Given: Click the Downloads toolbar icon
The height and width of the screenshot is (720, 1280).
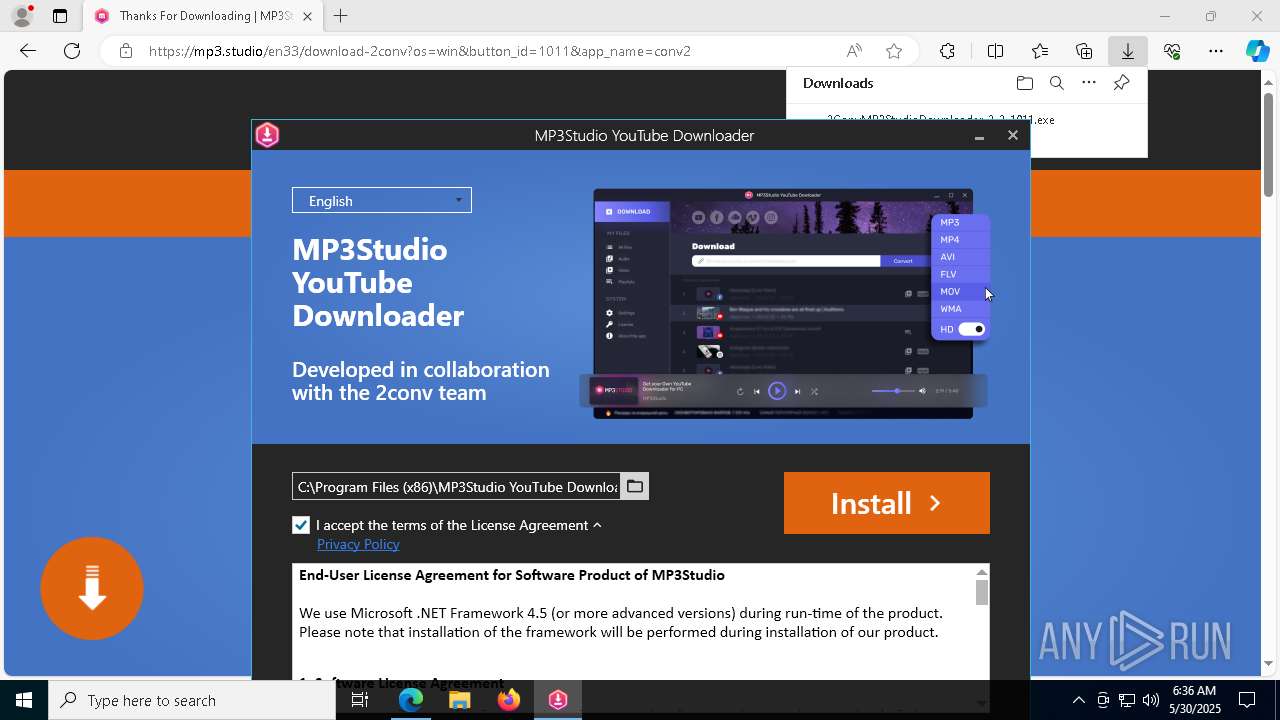Looking at the screenshot, I should click(1127, 51).
